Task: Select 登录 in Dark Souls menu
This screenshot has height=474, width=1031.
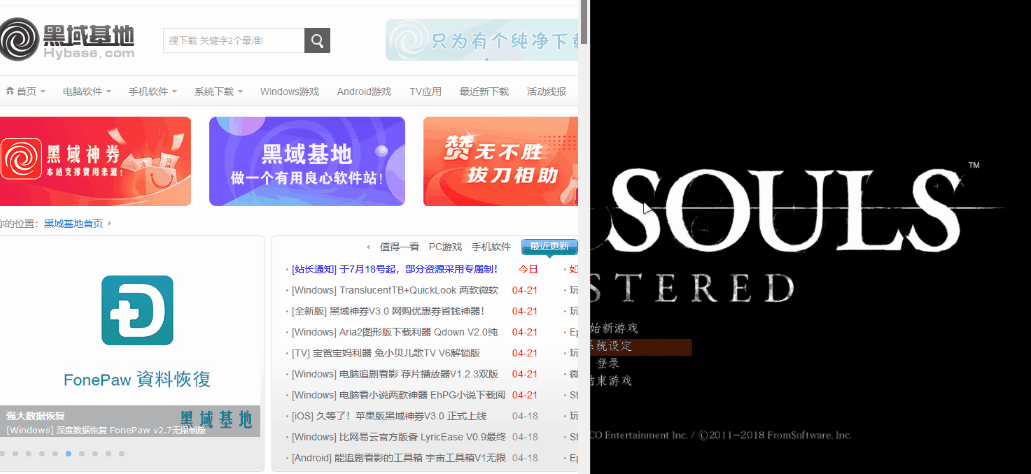Action: pyautogui.click(x=607, y=364)
